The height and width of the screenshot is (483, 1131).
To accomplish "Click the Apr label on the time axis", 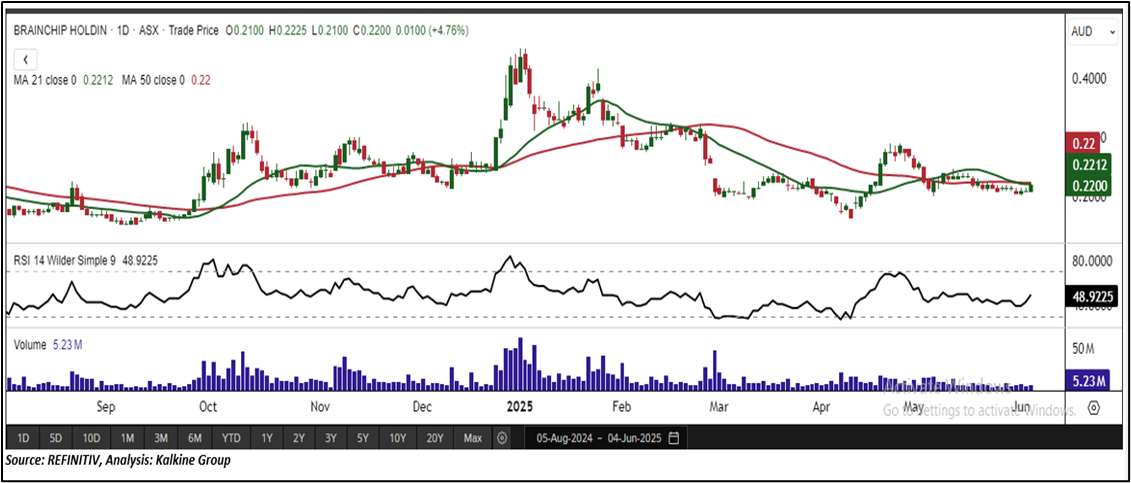I will click(821, 407).
